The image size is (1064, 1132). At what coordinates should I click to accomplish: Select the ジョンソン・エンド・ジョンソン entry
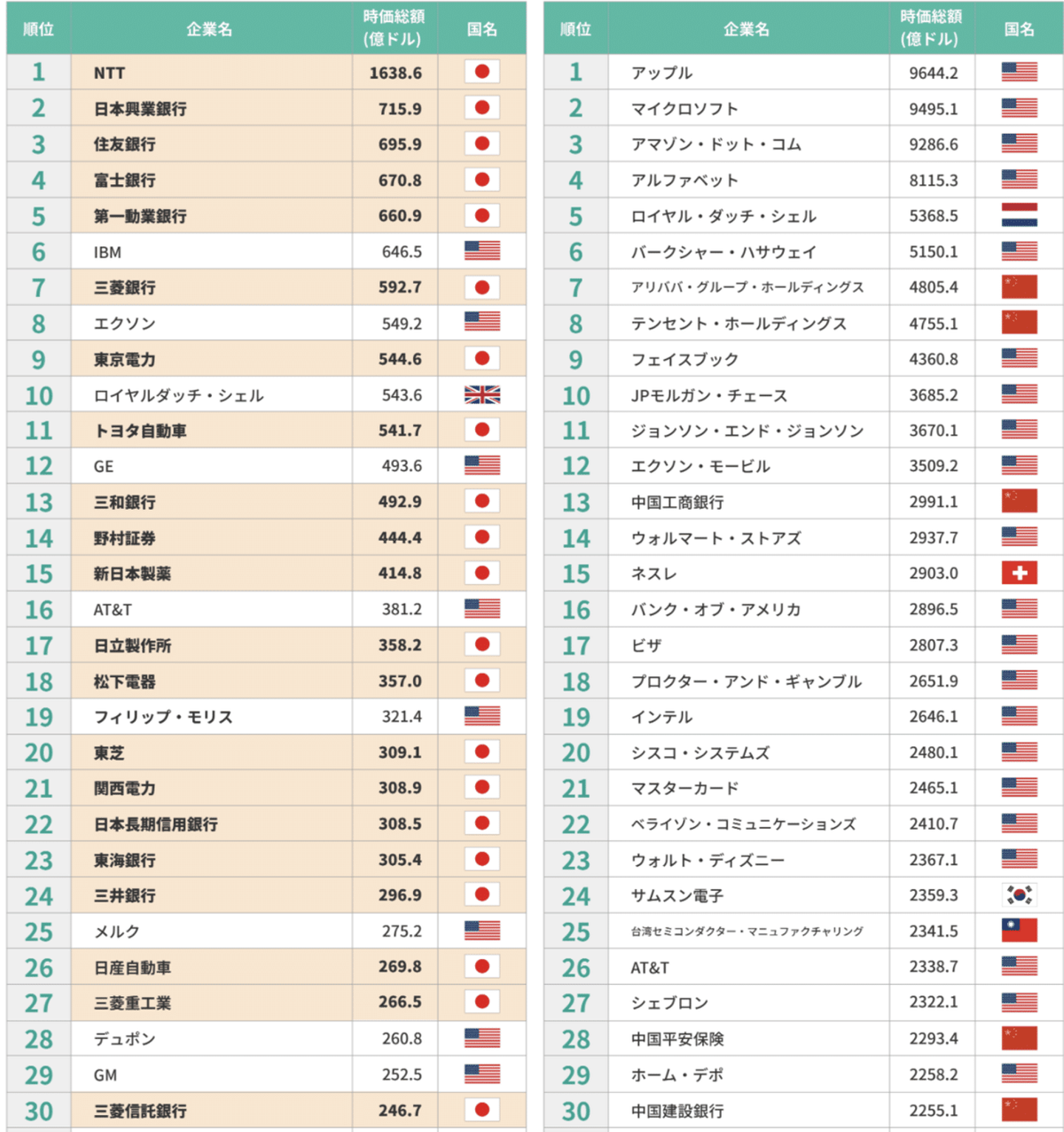[x=748, y=431]
